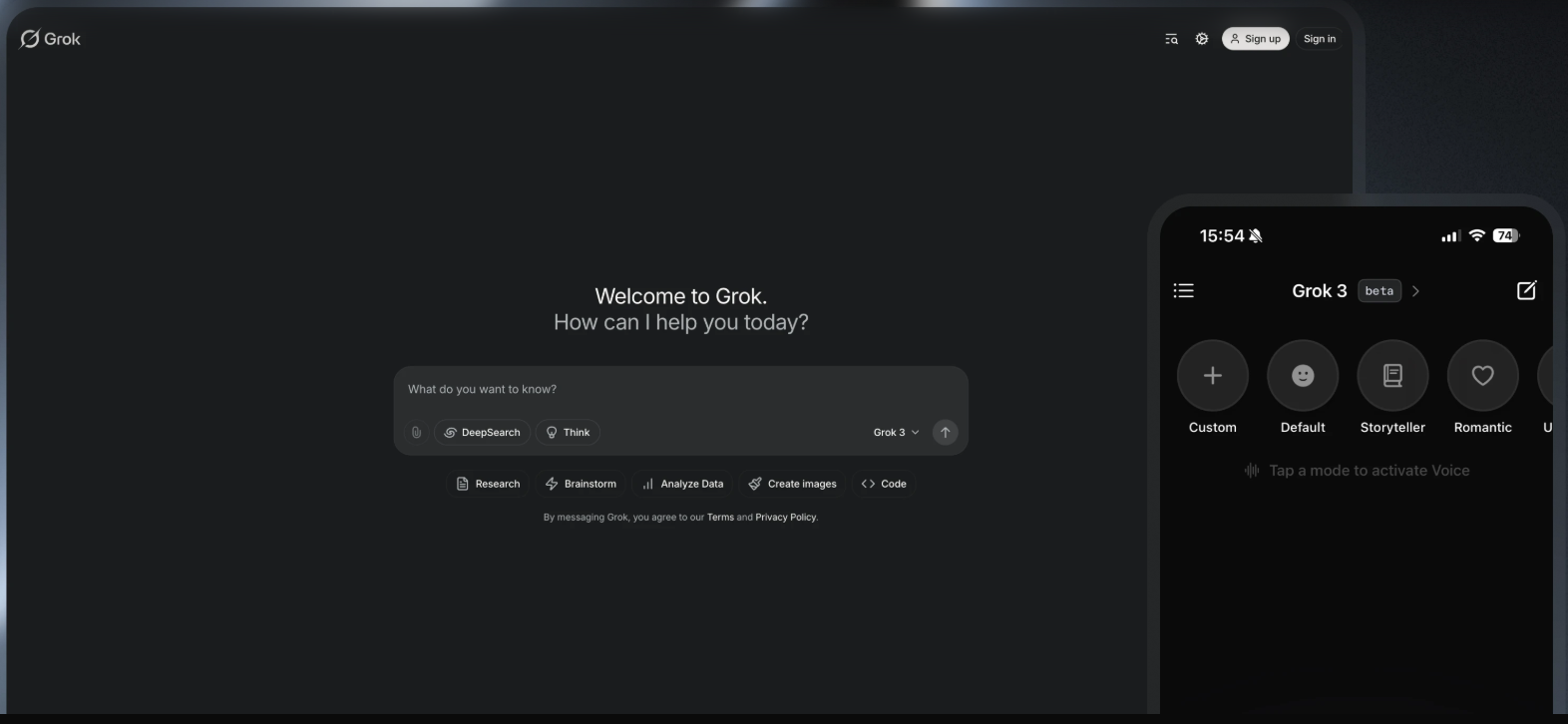The image size is (1568, 724).
Task: Choose the Romantic voice mode heart
Action: [x=1482, y=376]
